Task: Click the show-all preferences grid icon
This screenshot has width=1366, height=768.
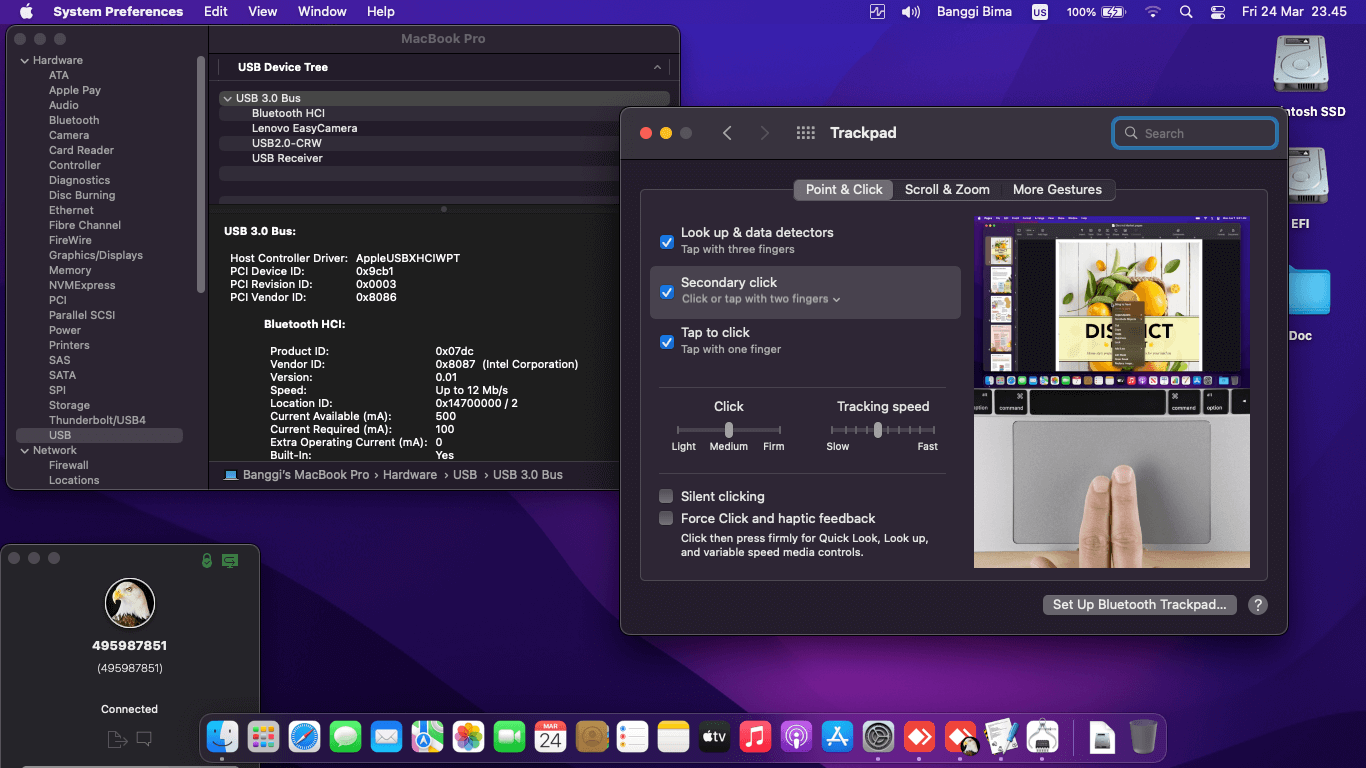Action: point(805,132)
